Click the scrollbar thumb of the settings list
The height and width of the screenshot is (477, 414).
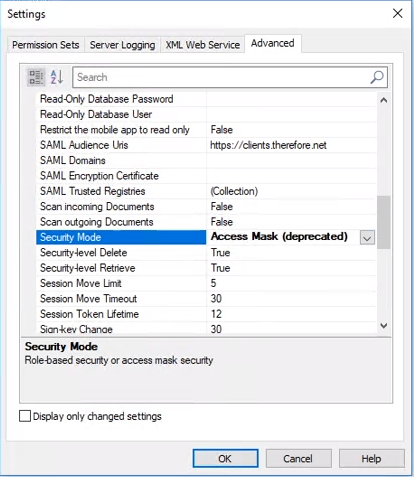(x=384, y=222)
